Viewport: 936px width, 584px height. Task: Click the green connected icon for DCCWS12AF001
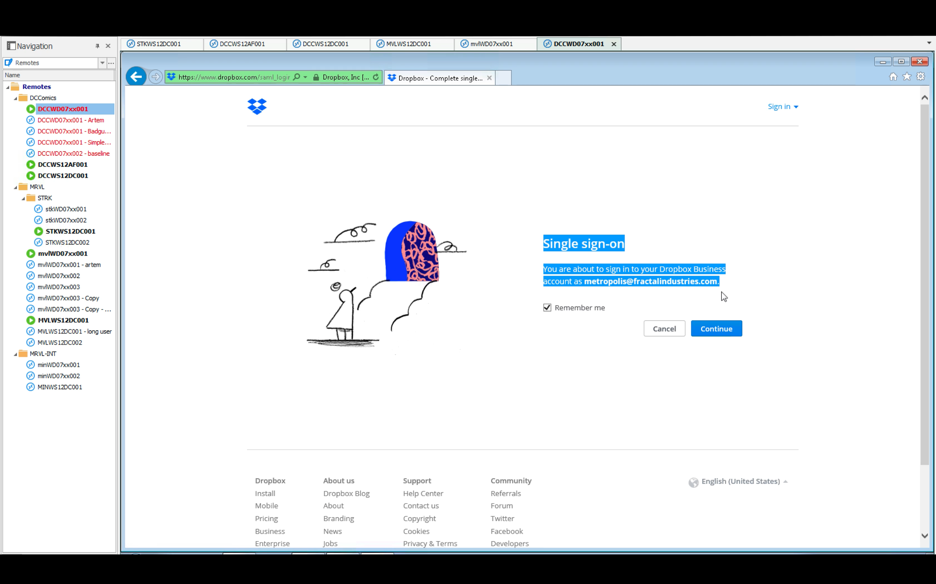click(30, 164)
